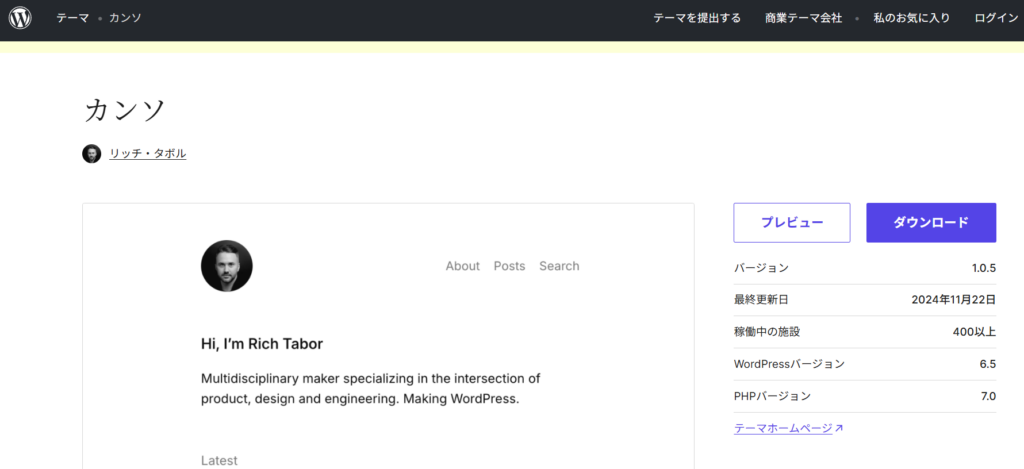1024x469 pixels.
Task: Click the heading Hi, I'm Rich Tabor
Action: pyautogui.click(x=262, y=344)
